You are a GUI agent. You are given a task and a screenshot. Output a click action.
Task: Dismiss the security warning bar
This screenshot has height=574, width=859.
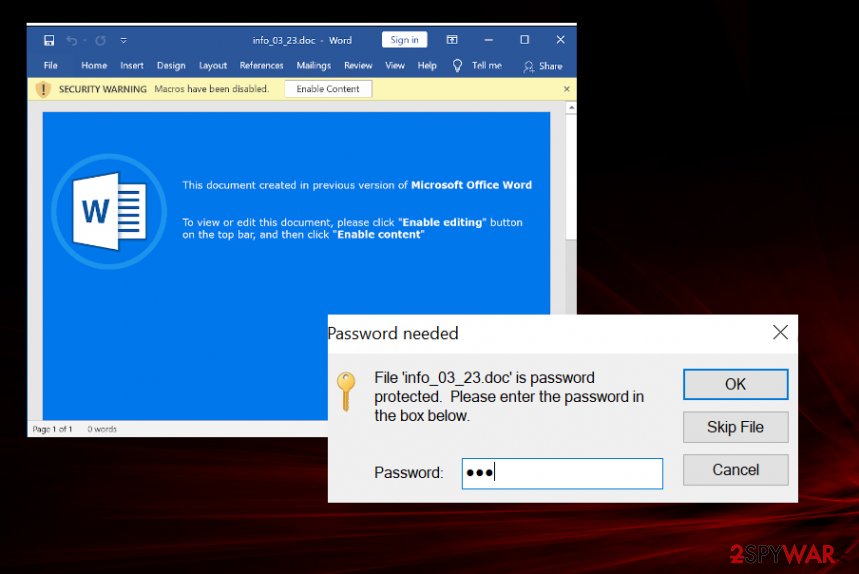pyautogui.click(x=566, y=89)
